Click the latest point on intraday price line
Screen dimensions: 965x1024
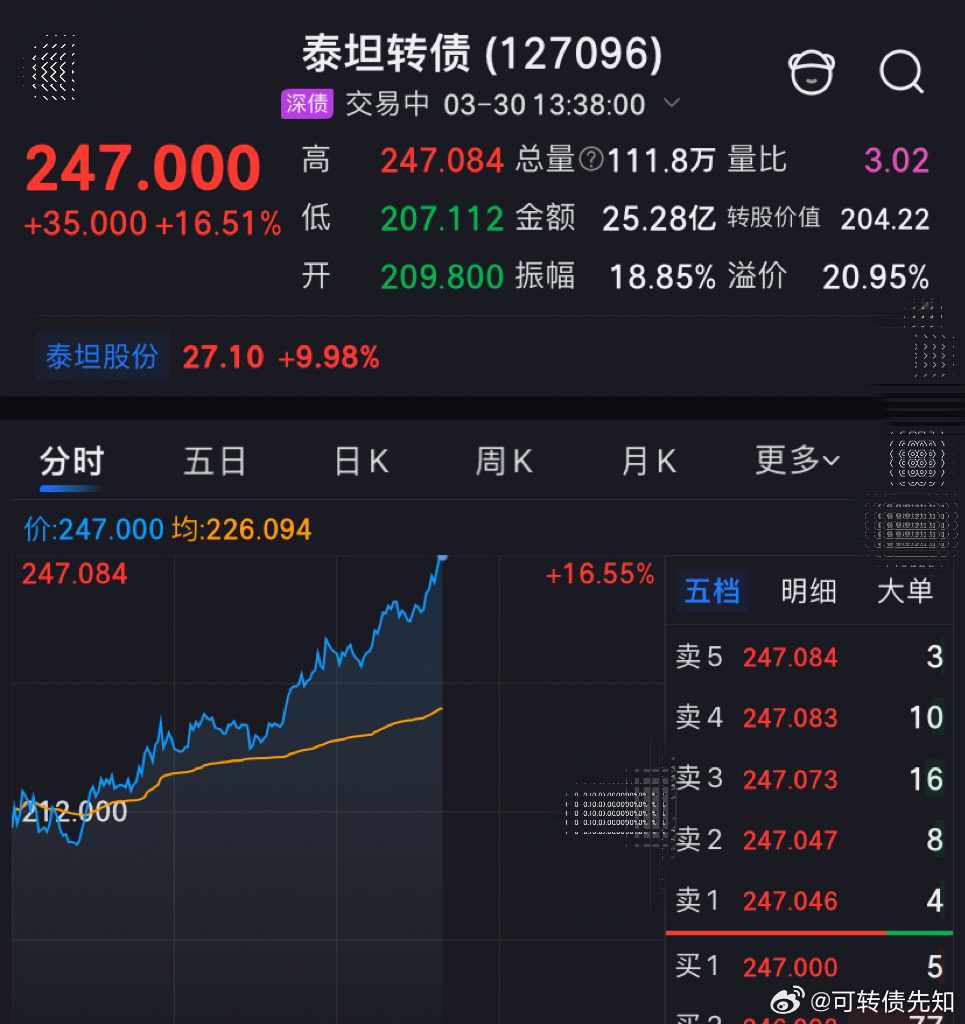pos(442,557)
